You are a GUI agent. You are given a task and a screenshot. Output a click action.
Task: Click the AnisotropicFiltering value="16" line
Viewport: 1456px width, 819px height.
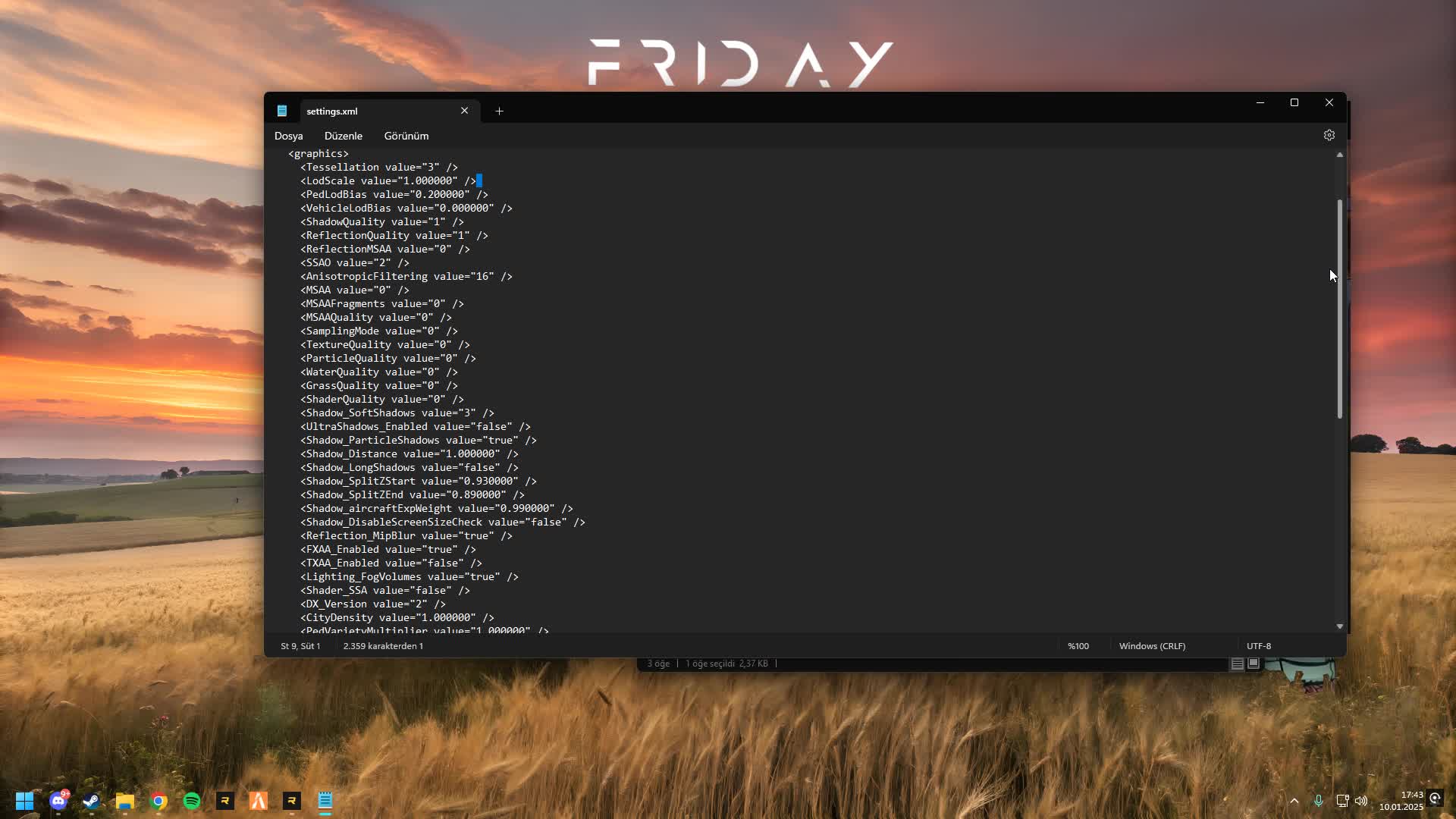(x=406, y=277)
